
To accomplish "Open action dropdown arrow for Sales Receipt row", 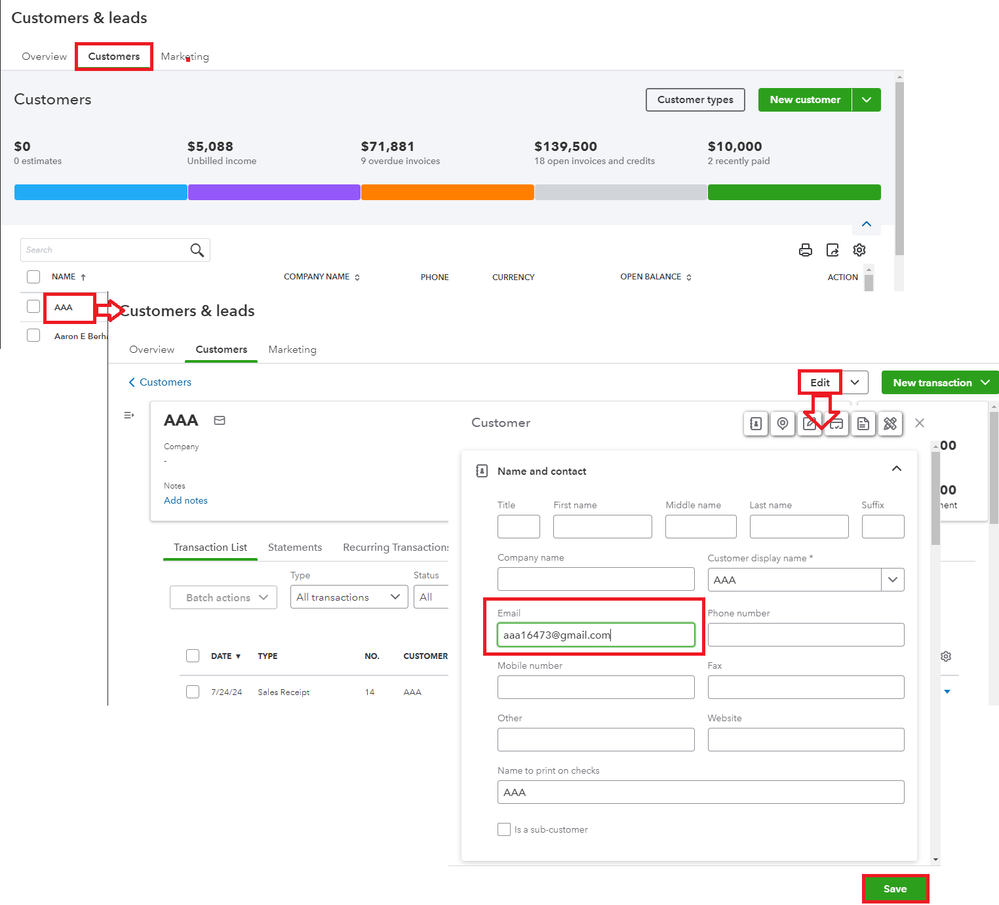I will tap(947, 692).
